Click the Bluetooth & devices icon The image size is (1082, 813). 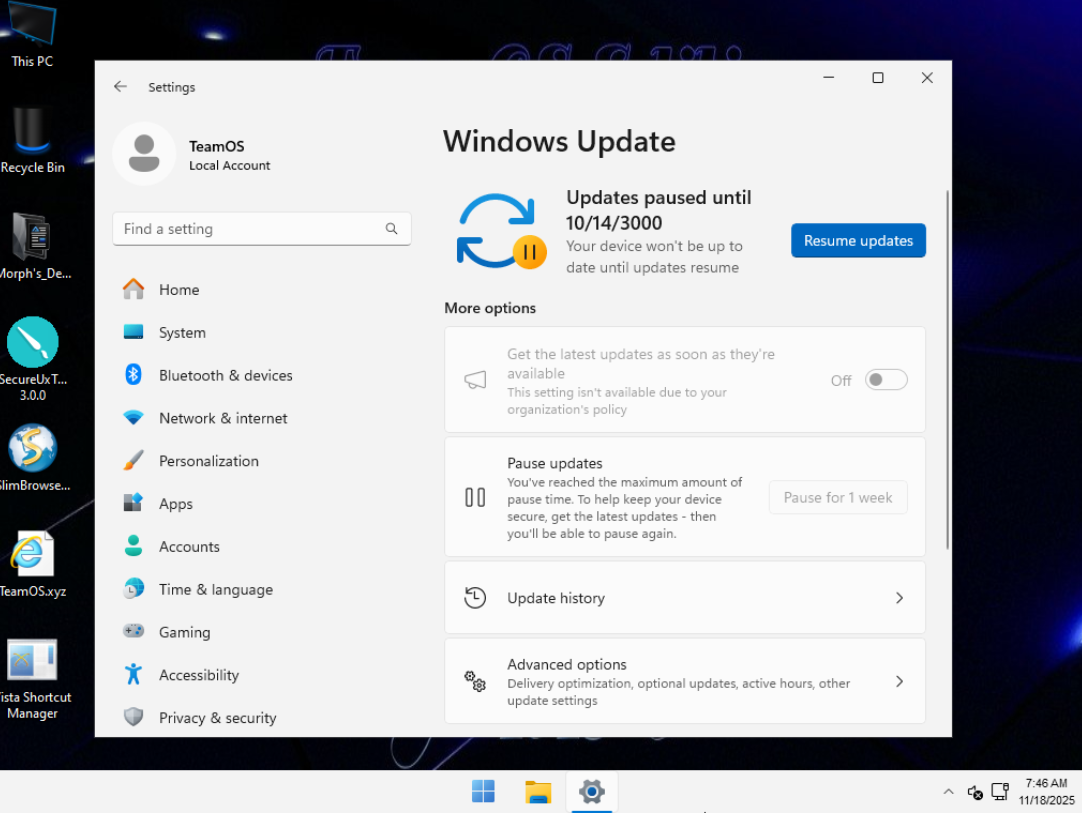(x=133, y=375)
